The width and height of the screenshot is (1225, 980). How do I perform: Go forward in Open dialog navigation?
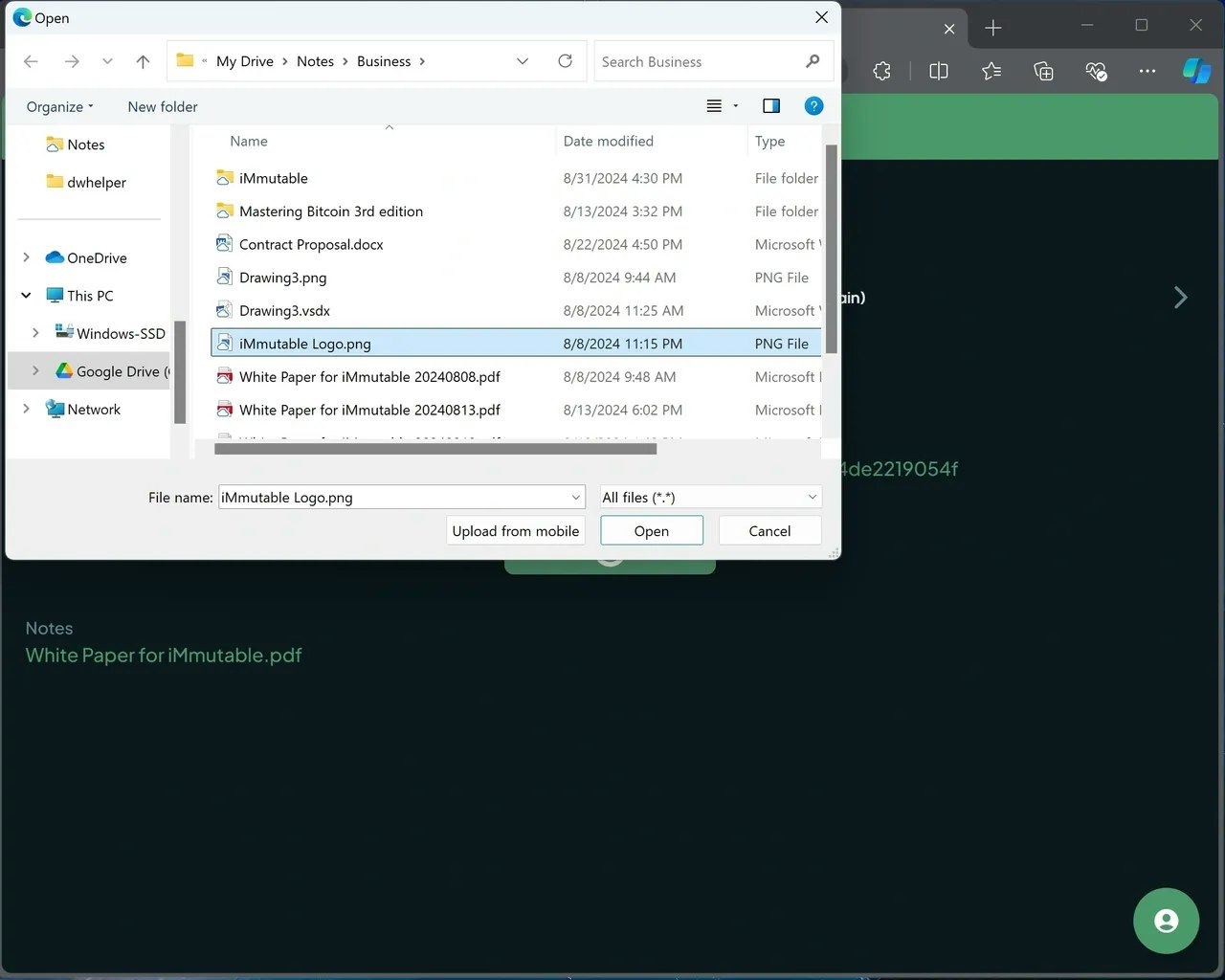[72, 61]
